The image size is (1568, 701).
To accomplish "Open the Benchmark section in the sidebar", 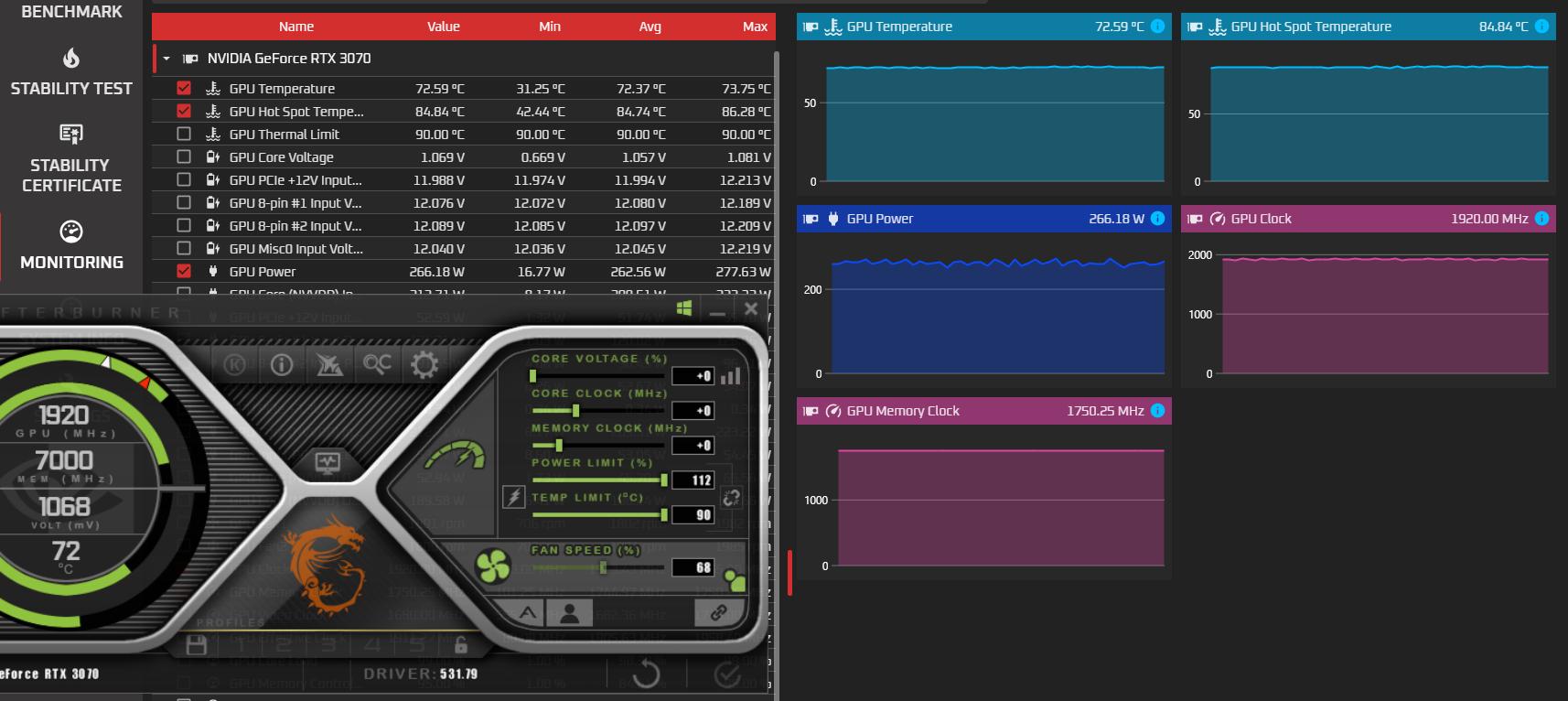I will coord(71,12).
